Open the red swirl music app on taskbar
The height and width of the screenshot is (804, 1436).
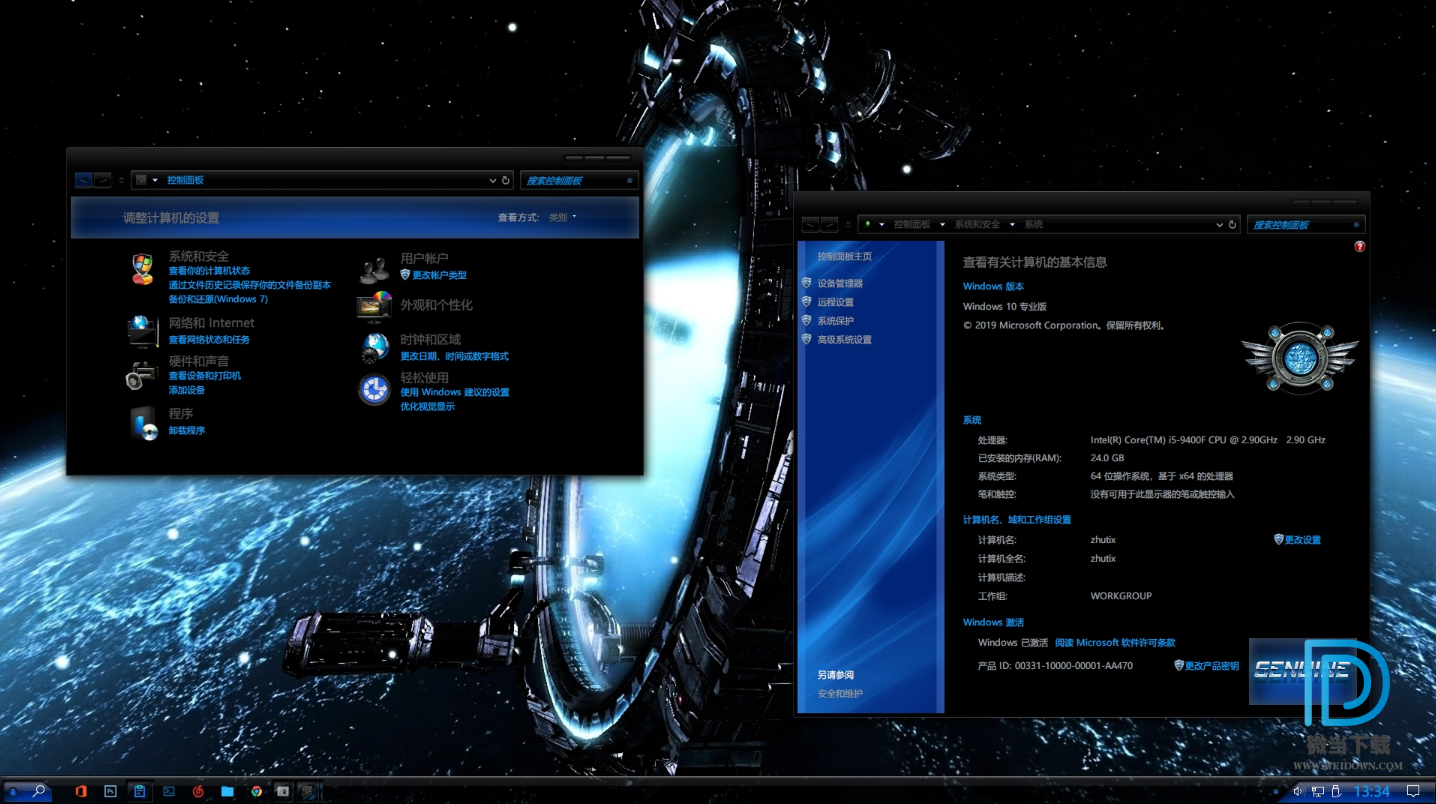(x=198, y=791)
